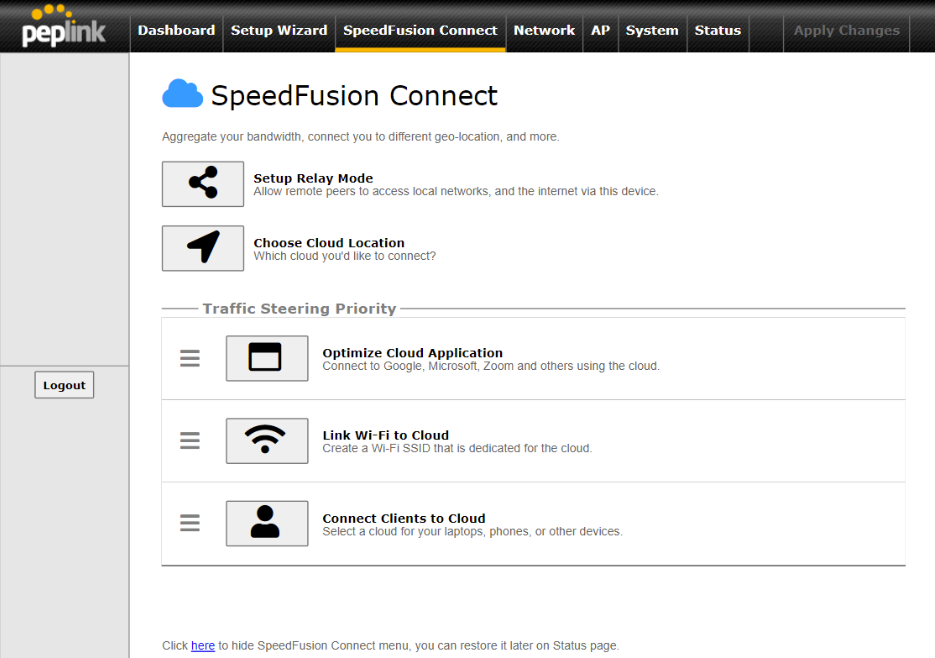Open the Status tab
The width and height of the screenshot is (935, 658).
(x=717, y=30)
